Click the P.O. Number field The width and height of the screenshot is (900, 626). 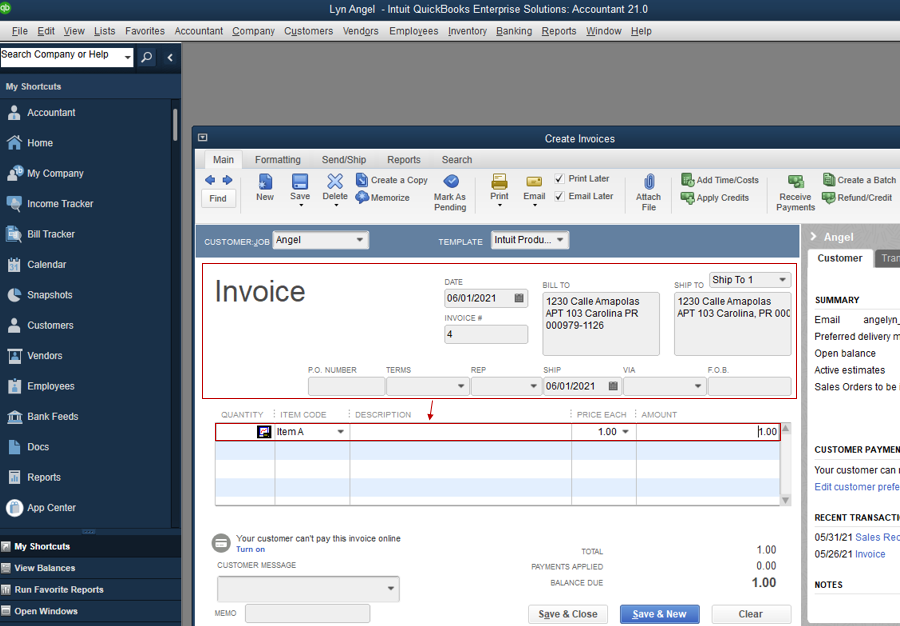346,386
